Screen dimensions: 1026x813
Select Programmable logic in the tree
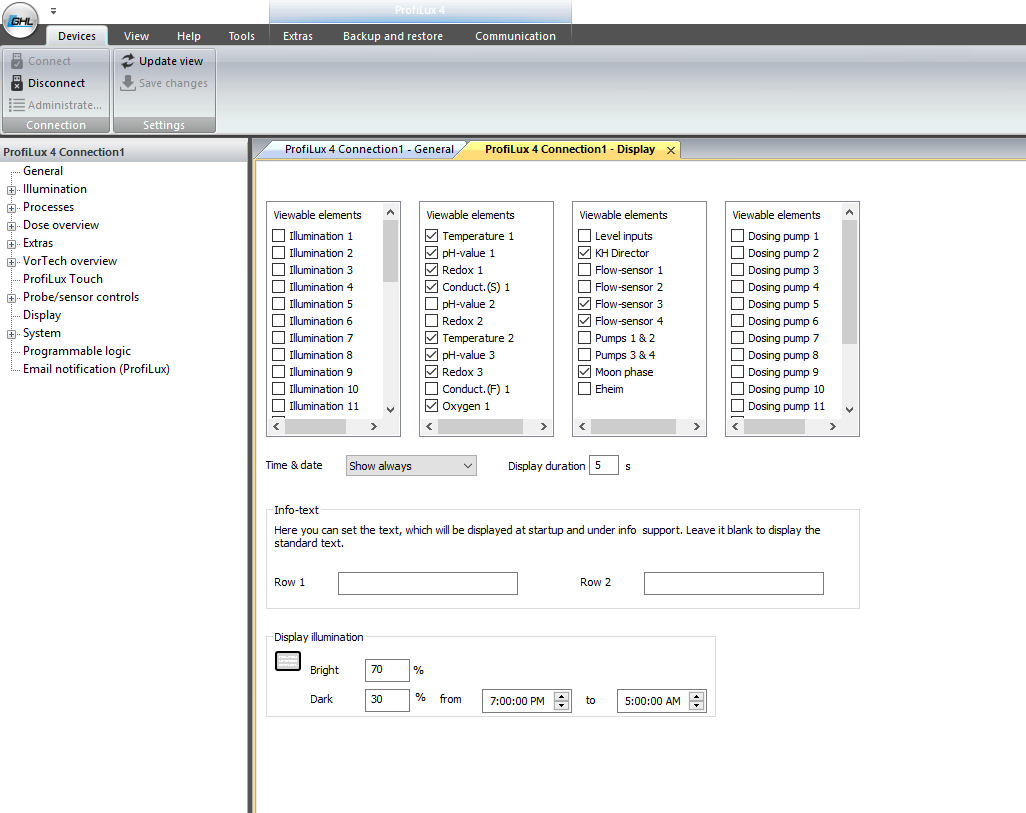click(x=77, y=351)
